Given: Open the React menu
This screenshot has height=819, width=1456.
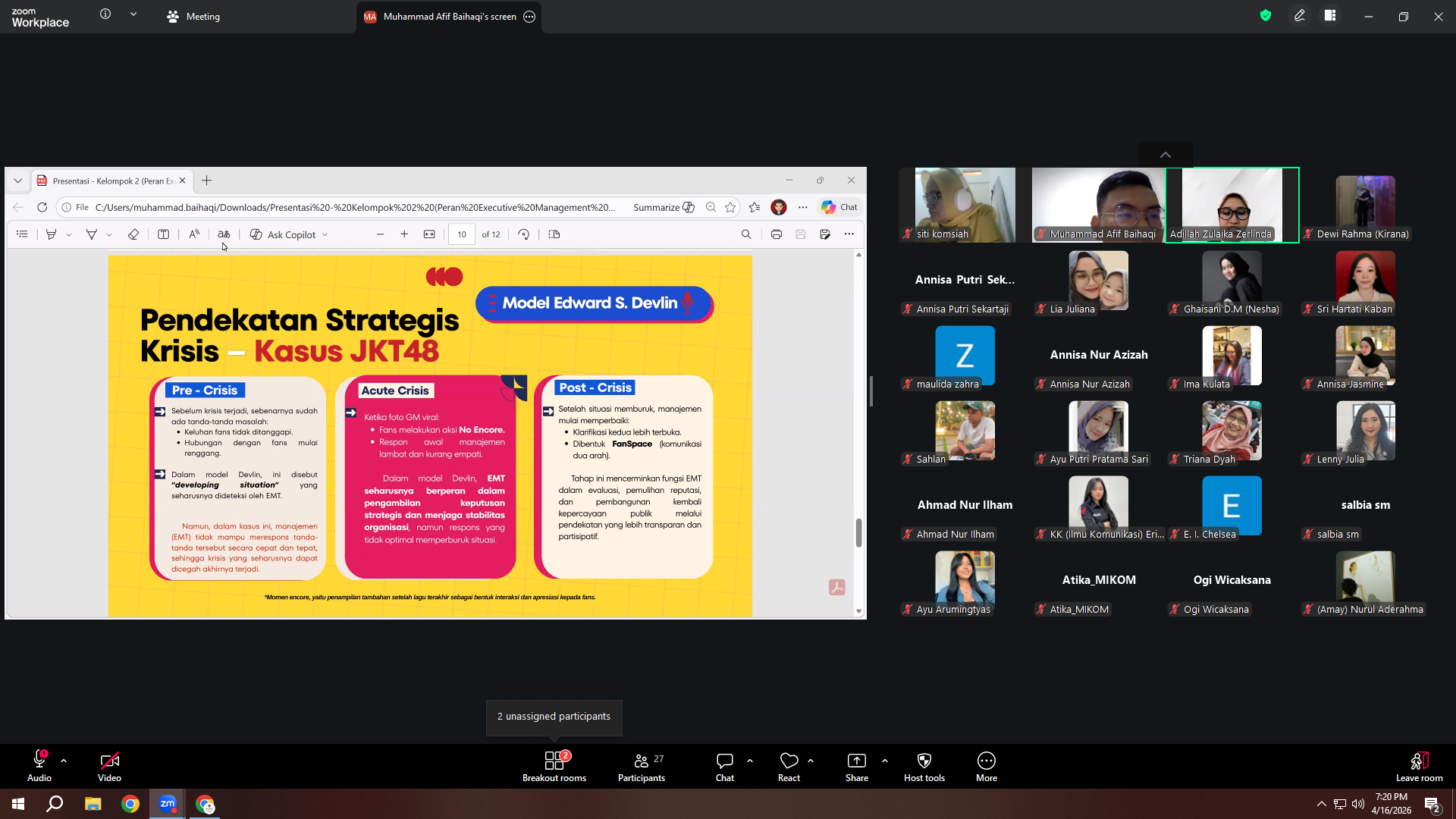Looking at the screenshot, I should click(789, 766).
